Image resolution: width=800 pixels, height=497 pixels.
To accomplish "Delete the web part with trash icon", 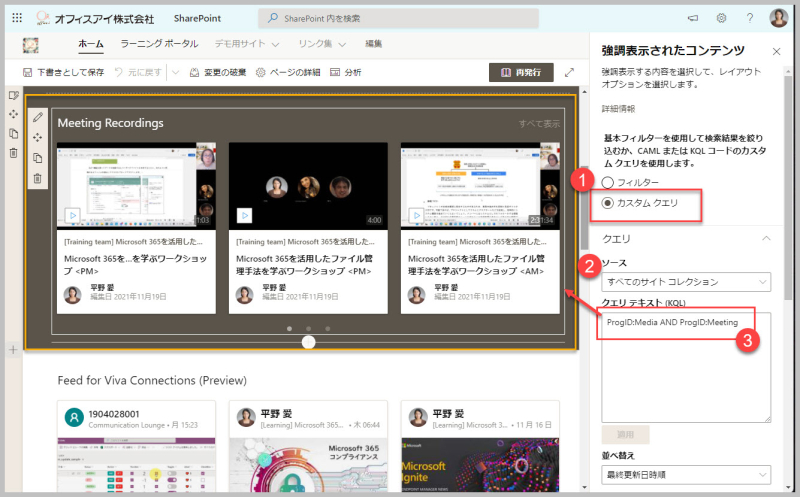I will click(38, 179).
